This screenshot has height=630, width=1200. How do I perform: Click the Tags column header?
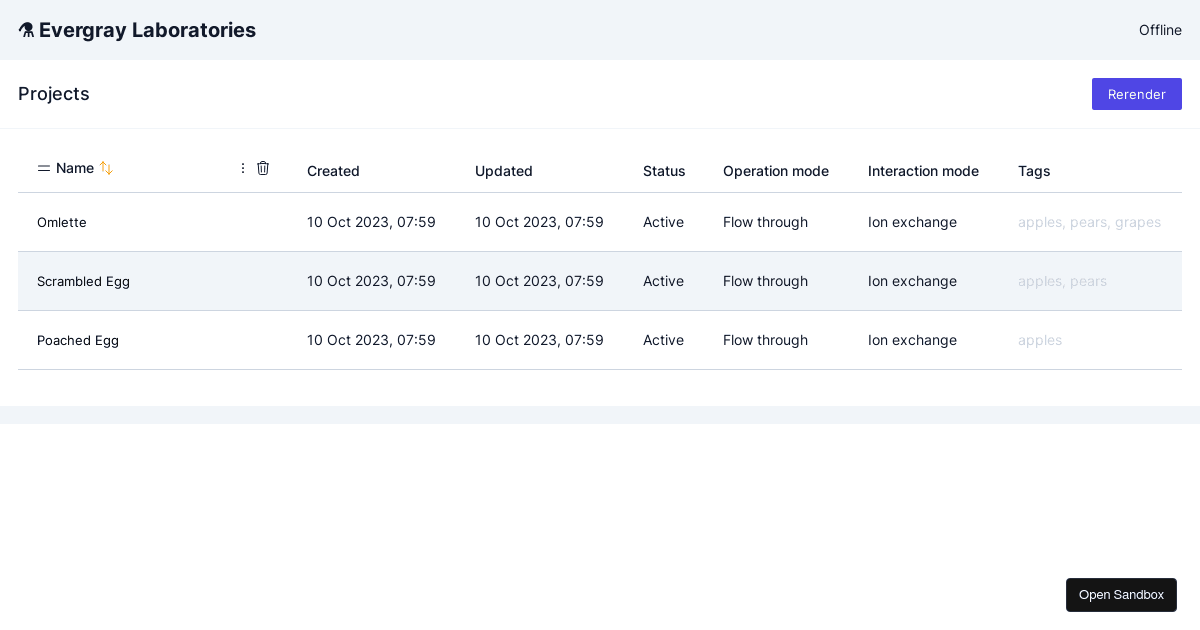pyautogui.click(x=1035, y=171)
